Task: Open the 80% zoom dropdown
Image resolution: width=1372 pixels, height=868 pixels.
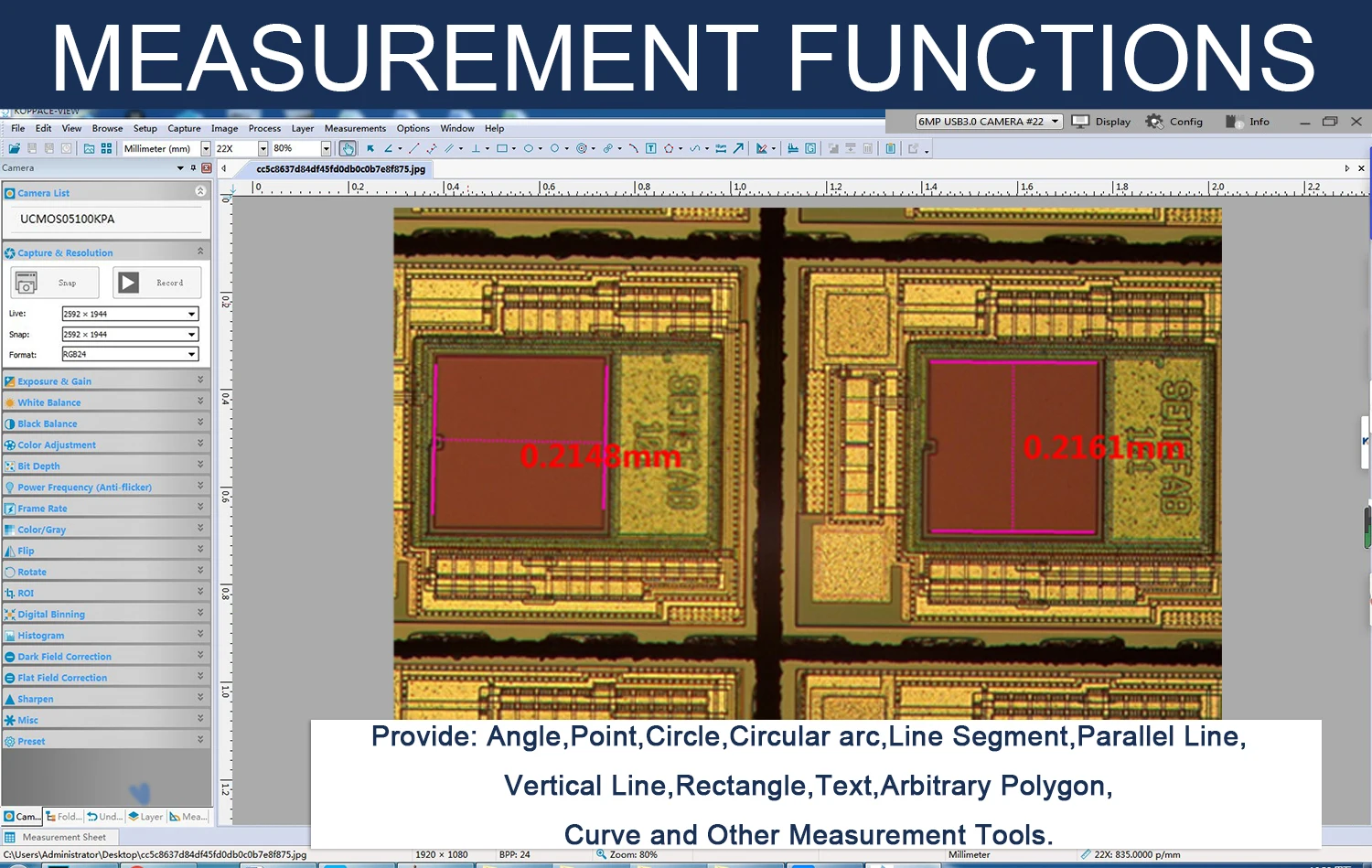Action: click(x=326, y=148)
